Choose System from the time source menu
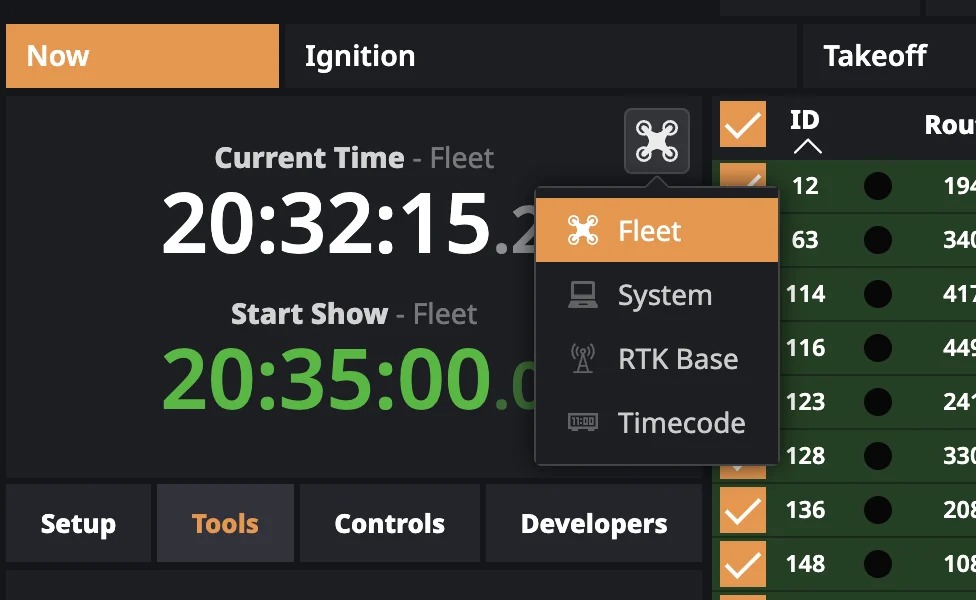Screen dimensions: 976x600 pos(657,295)
